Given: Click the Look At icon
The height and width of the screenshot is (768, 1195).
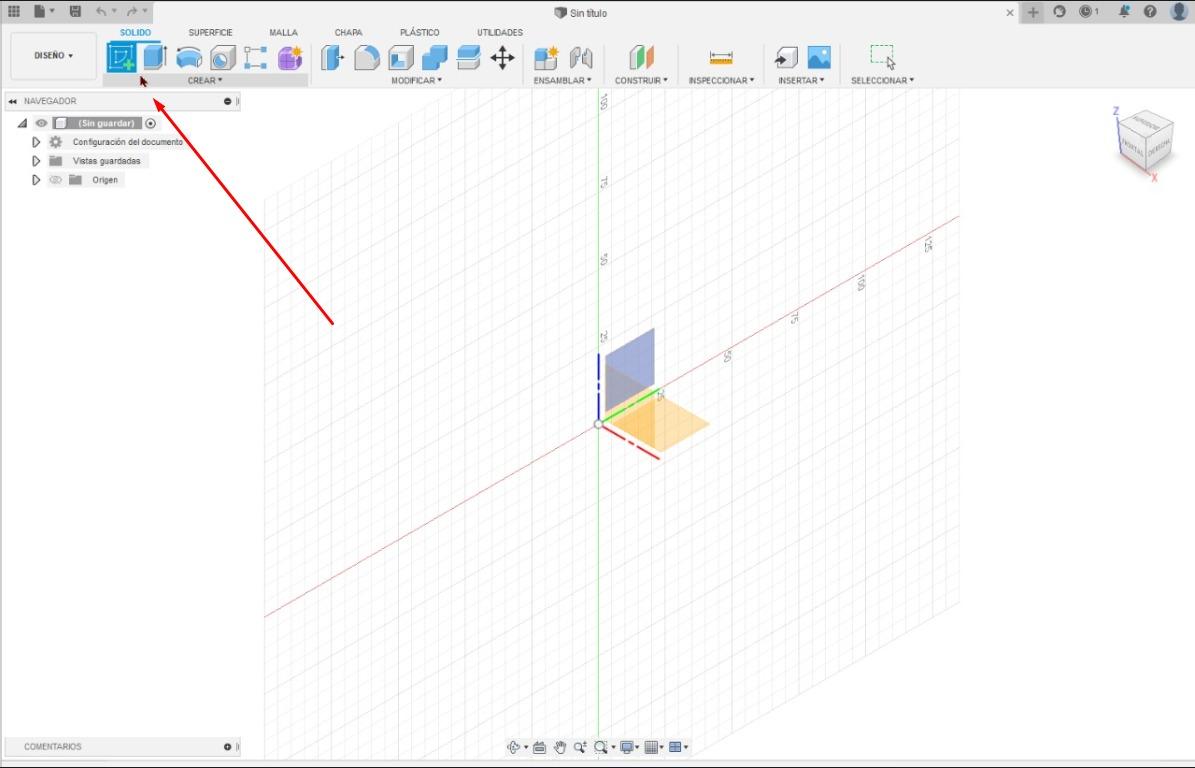Looking at the screenshot, I should click(x=540, y=747).
